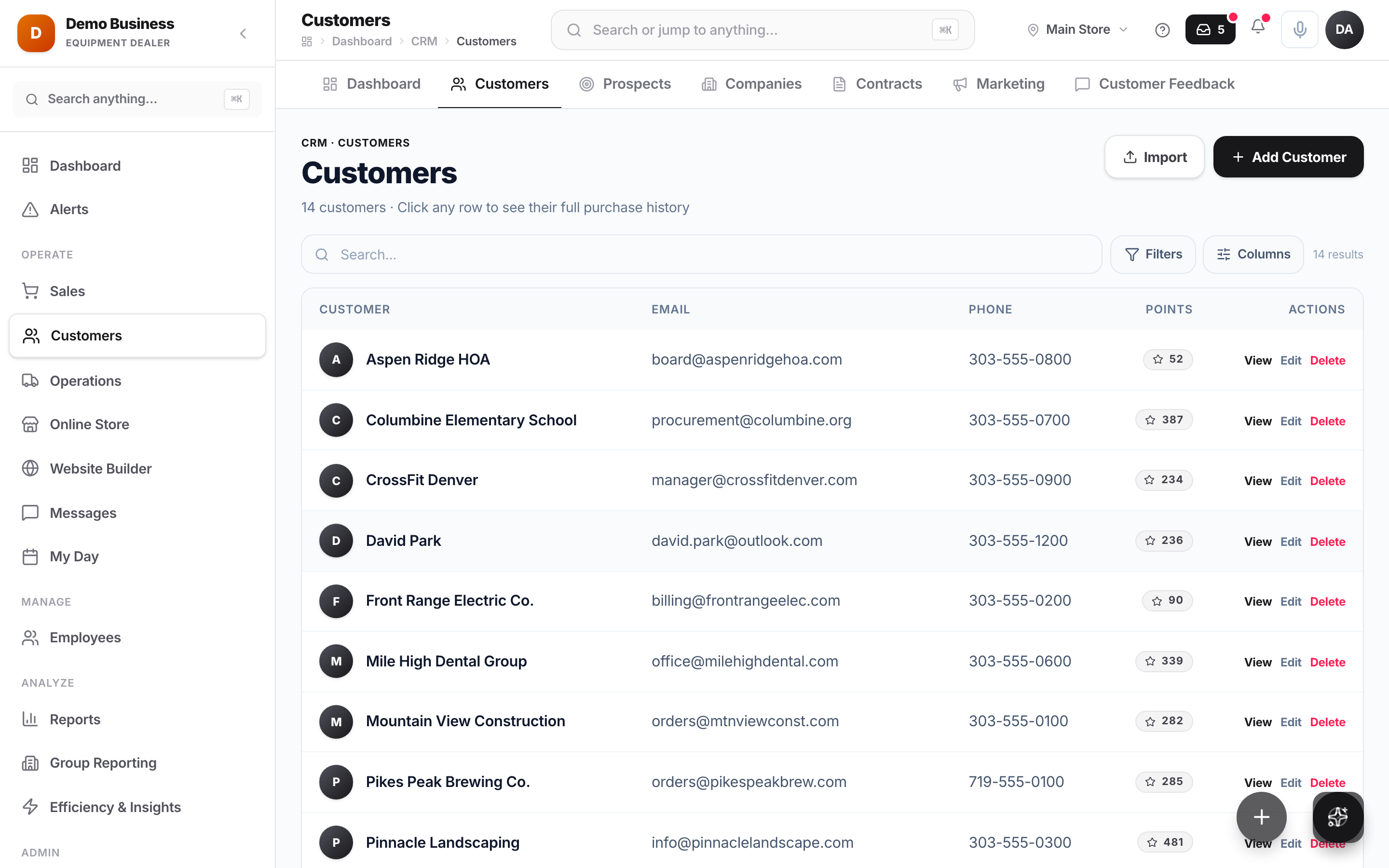View the Aspen Ridge HOA record
1389x868 pixels.
click(x=1257, y=361)
